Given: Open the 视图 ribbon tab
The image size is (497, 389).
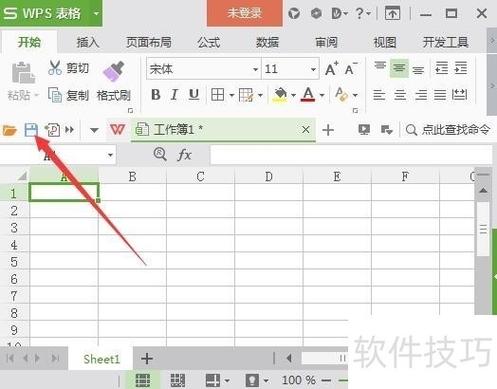Looking at the screenshot, I should tap(385, 42).
